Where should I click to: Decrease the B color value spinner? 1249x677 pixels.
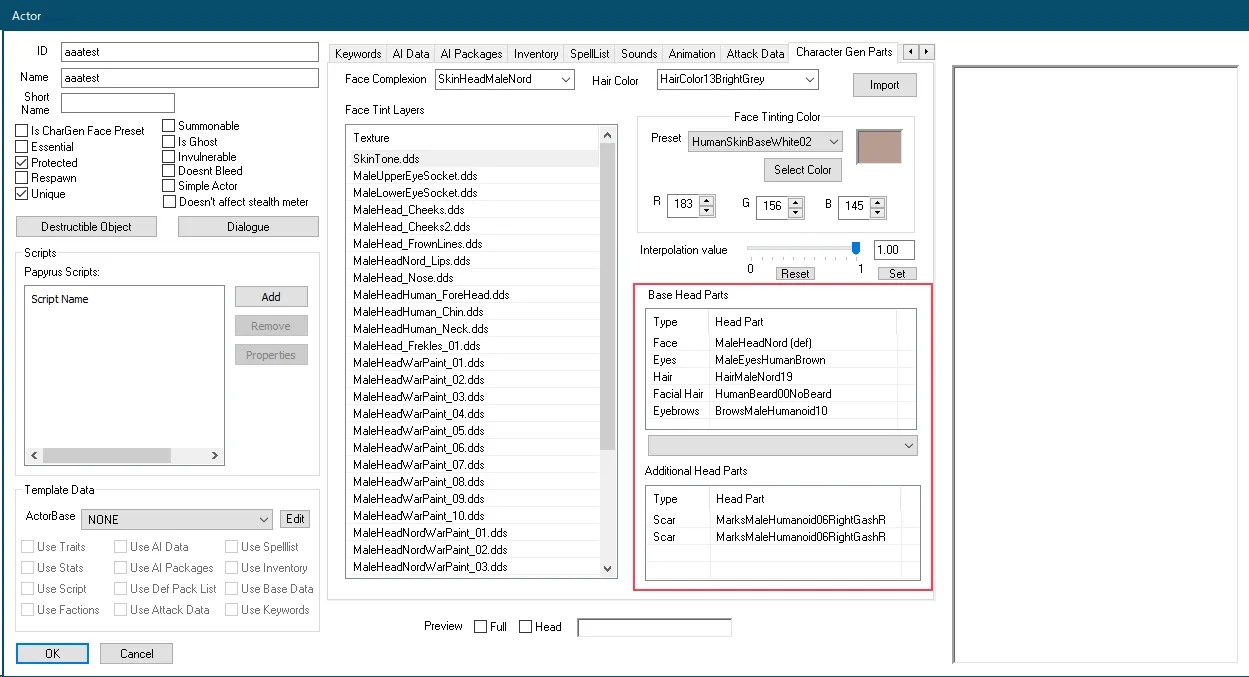click(x=877, y=213)
